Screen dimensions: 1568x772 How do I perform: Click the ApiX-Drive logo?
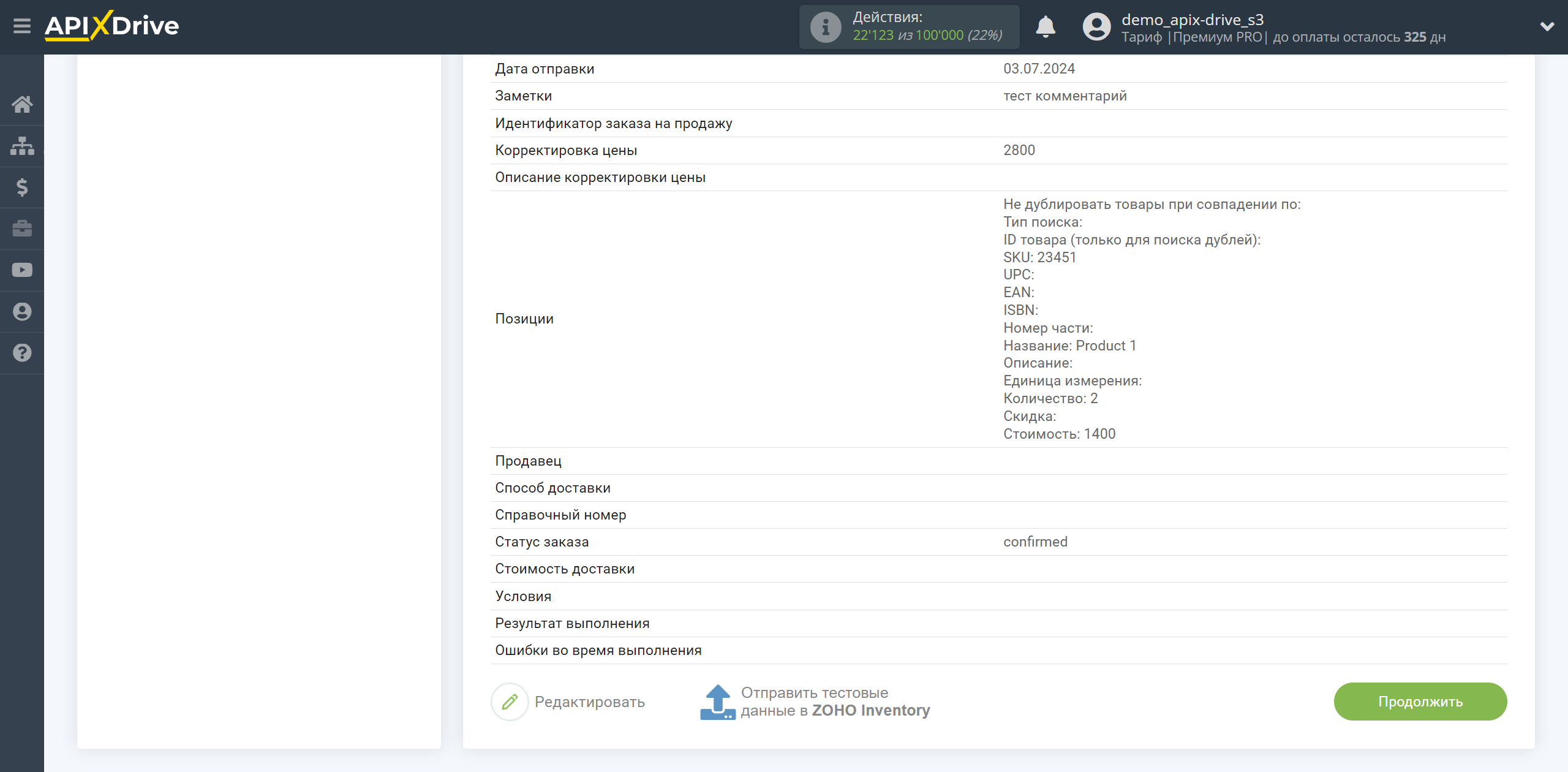[111, 26]
